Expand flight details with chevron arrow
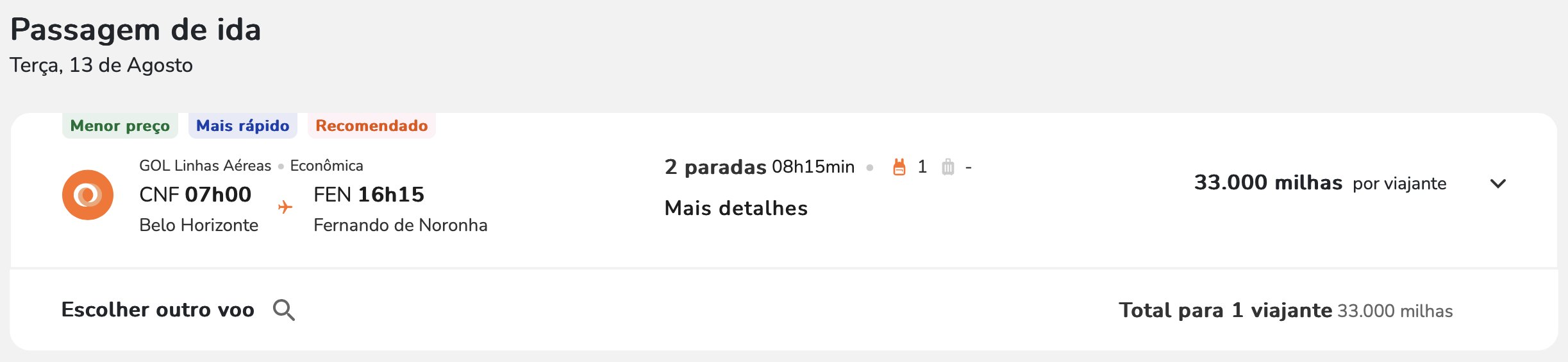1568x362 pixels. tap(1498, 184)
